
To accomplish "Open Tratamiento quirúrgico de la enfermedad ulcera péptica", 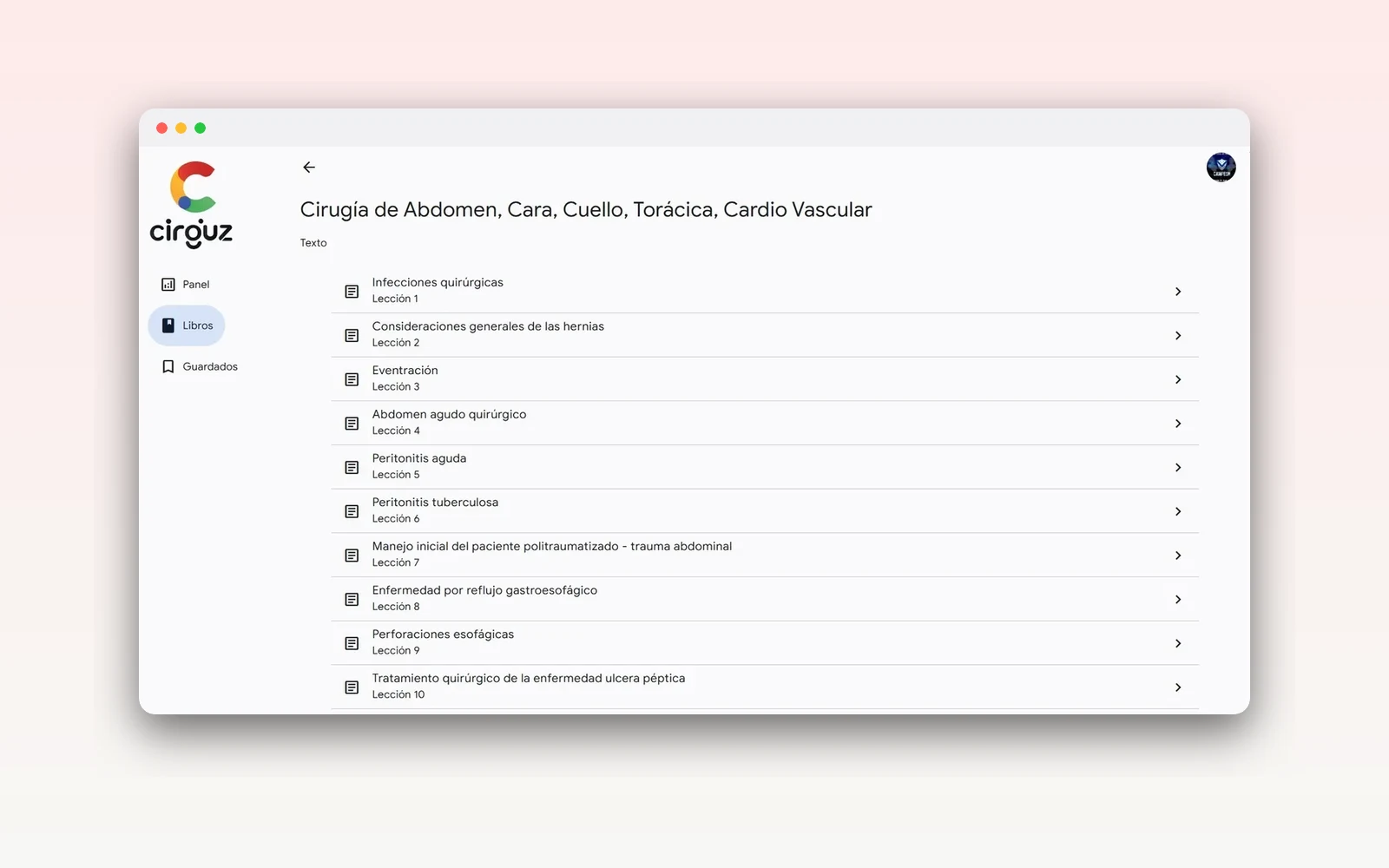I will click(x=529, y=678).
